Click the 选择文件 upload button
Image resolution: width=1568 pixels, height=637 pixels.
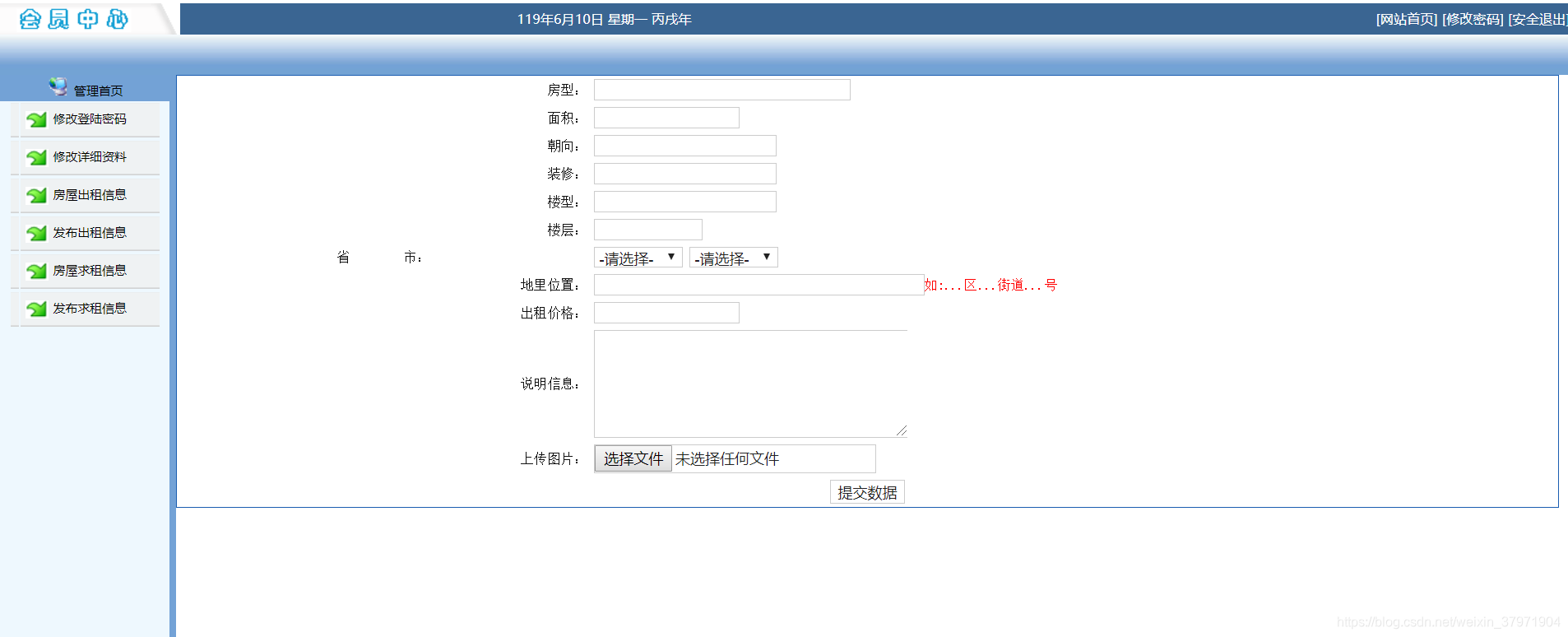pos(633,458)
